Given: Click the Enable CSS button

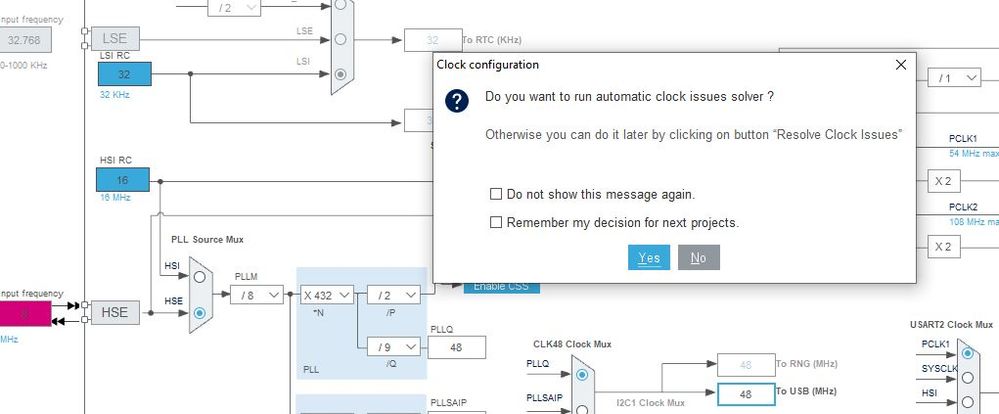Looking at the screenshot, I should pos(501,287).
